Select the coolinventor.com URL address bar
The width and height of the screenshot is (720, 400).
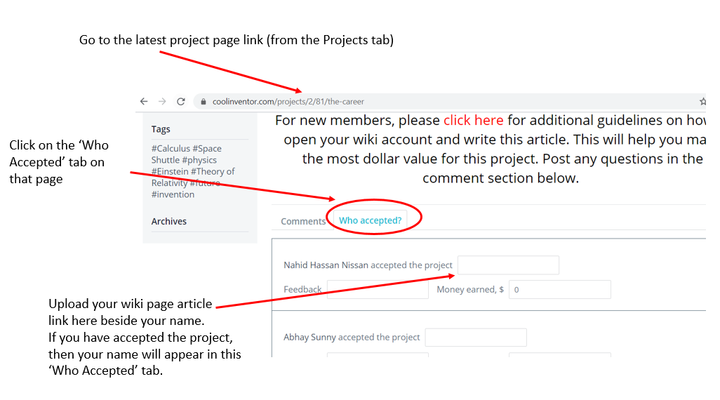pos(450,101)
